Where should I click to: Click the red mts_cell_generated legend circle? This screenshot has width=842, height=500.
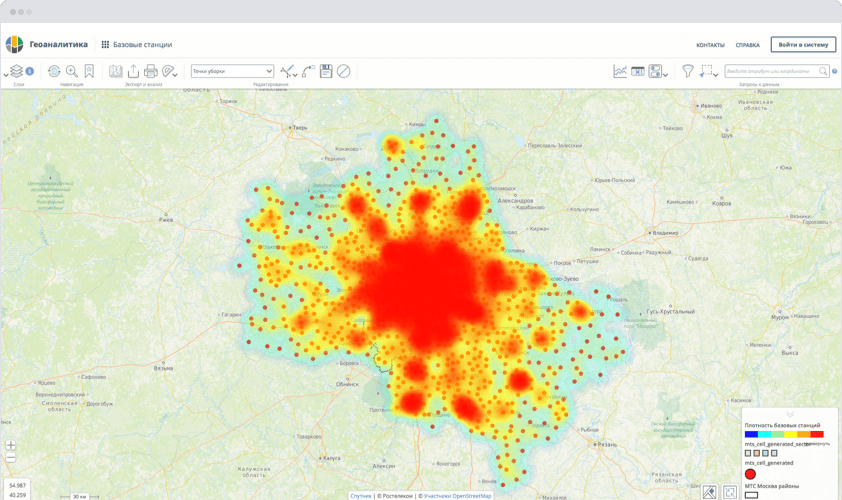pos(750,474)
